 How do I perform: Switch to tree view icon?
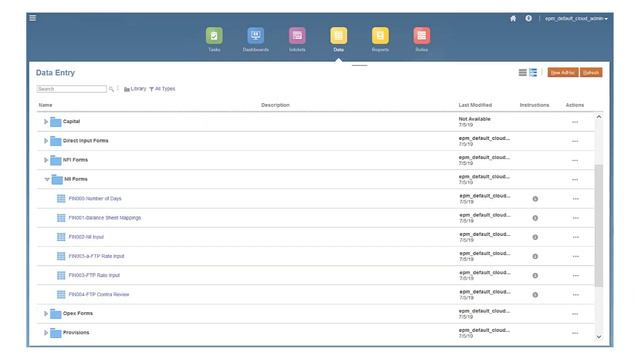pyautogui.click(x=533, y=73)
